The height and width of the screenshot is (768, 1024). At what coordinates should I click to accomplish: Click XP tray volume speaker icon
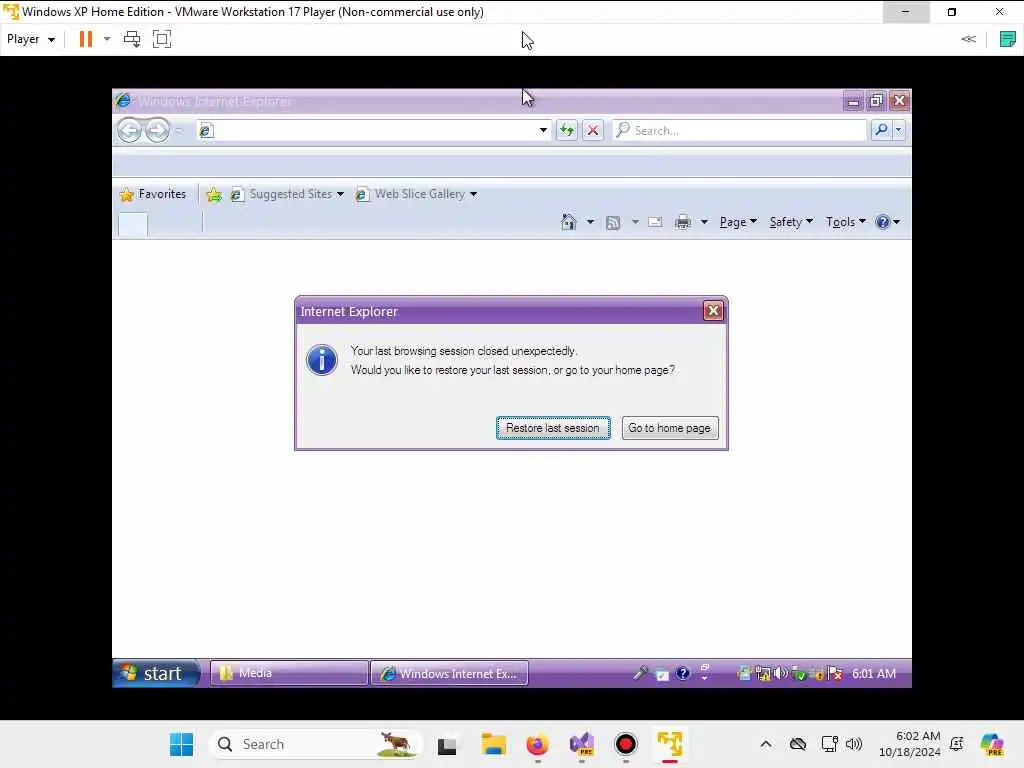780,673
